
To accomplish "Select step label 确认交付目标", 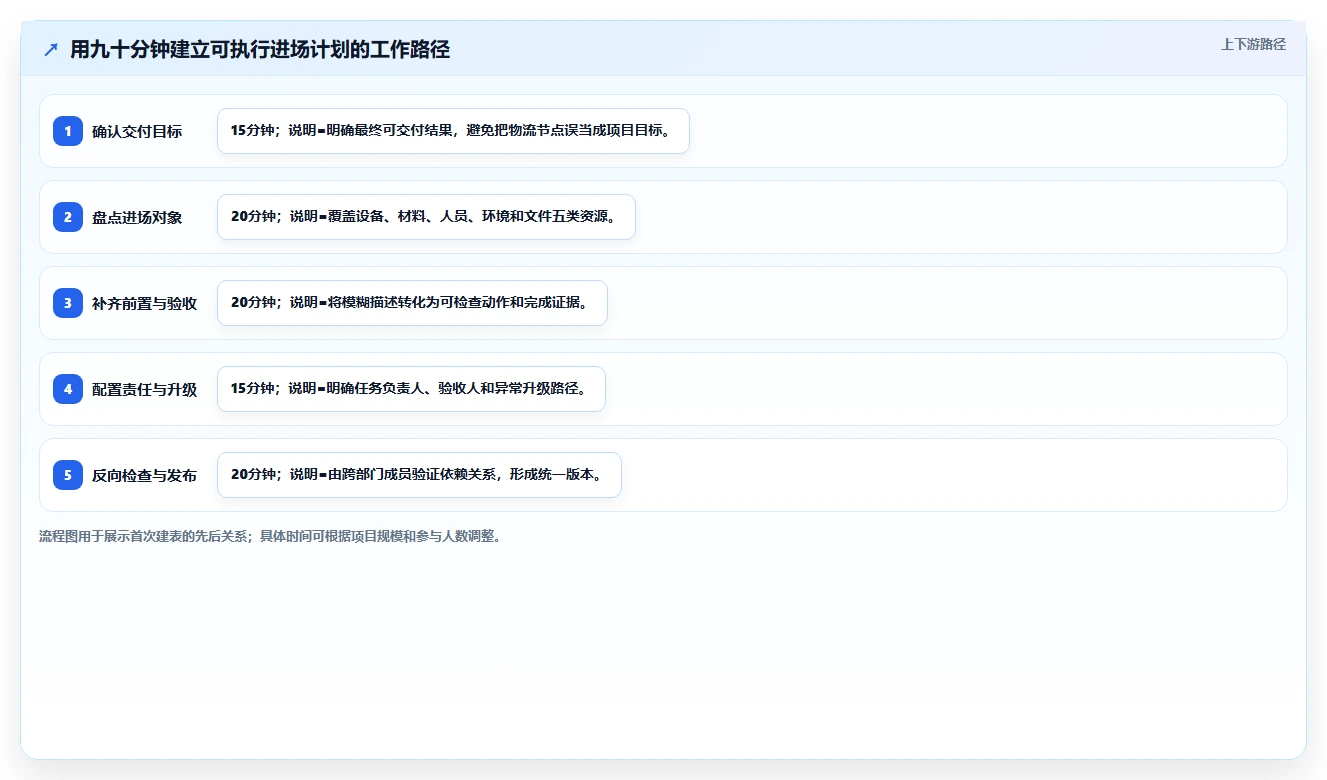I will pyautogui.click(x=137, y=131).
